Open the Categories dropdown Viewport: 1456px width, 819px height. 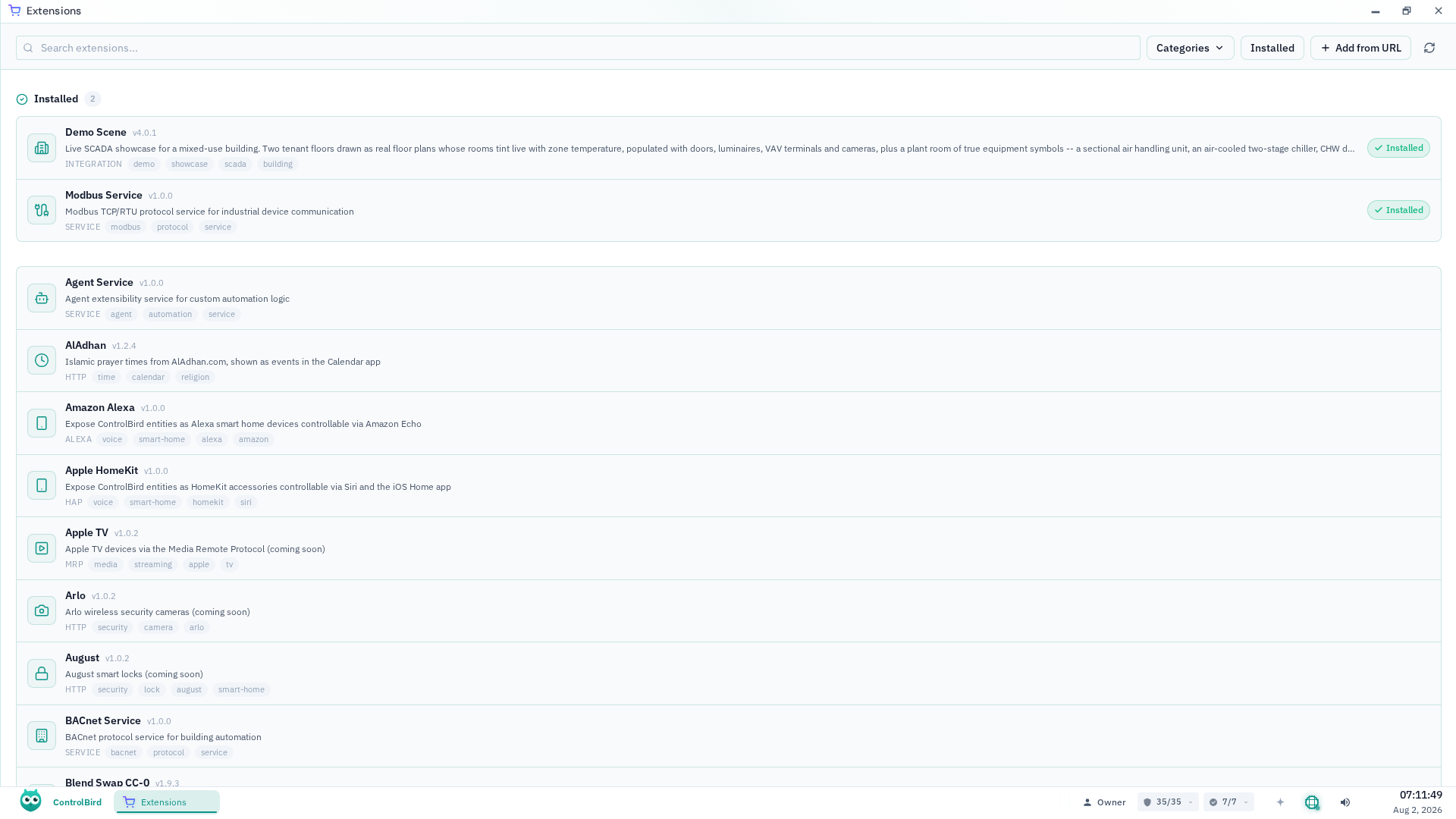[1191, 48]
